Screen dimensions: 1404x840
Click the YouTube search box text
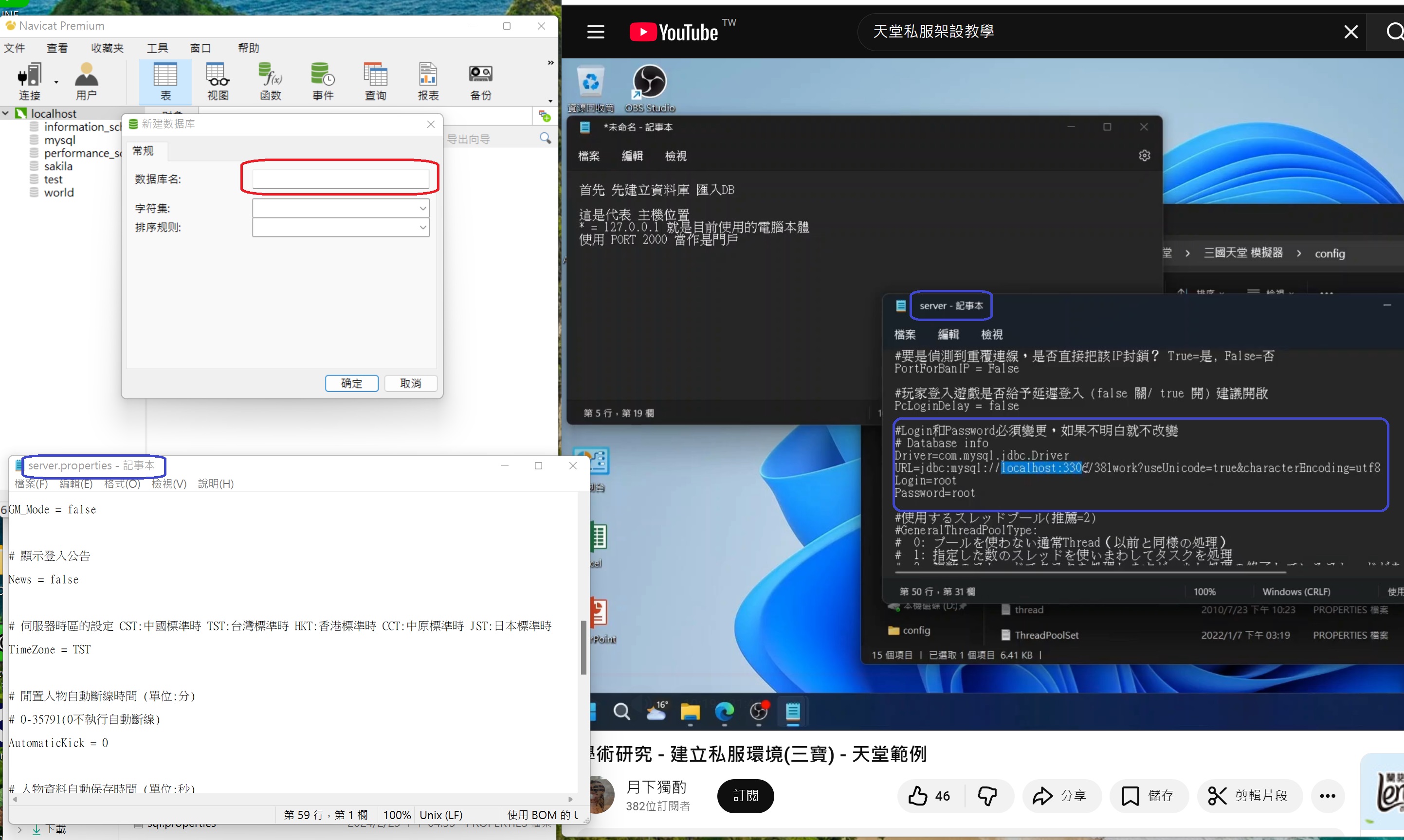click(933, 32)
